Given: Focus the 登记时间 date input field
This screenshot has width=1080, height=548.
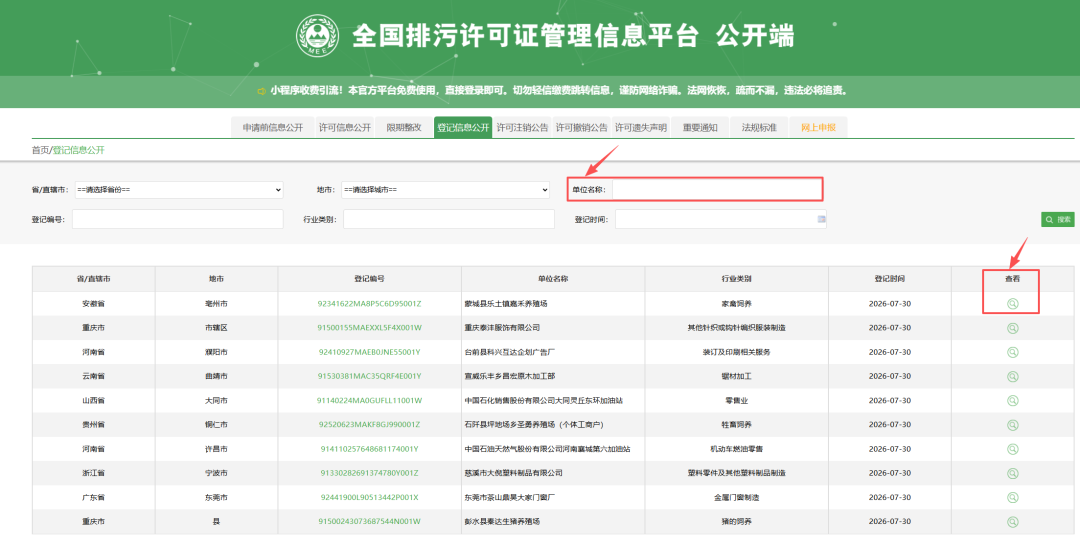Looking at the screenshot, I should pyautogui.click(x=720, y=219).
